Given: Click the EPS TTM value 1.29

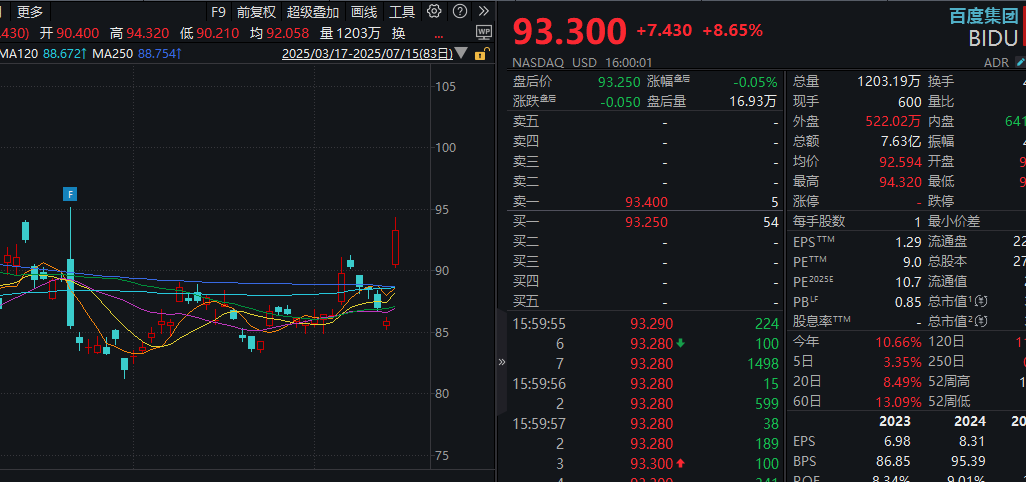Looking at the screenshot, I should point(908,242).
